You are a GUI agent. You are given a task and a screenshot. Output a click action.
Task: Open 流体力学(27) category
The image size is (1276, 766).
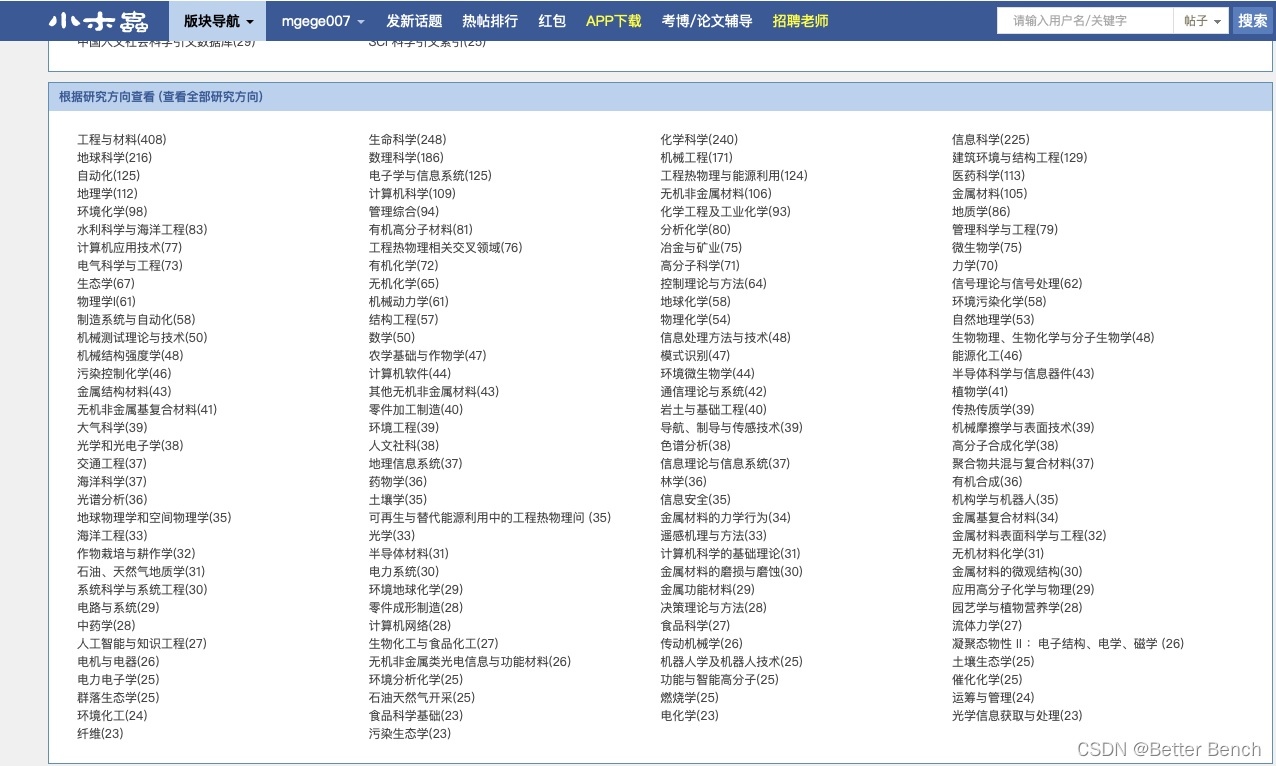pos(987,626)
